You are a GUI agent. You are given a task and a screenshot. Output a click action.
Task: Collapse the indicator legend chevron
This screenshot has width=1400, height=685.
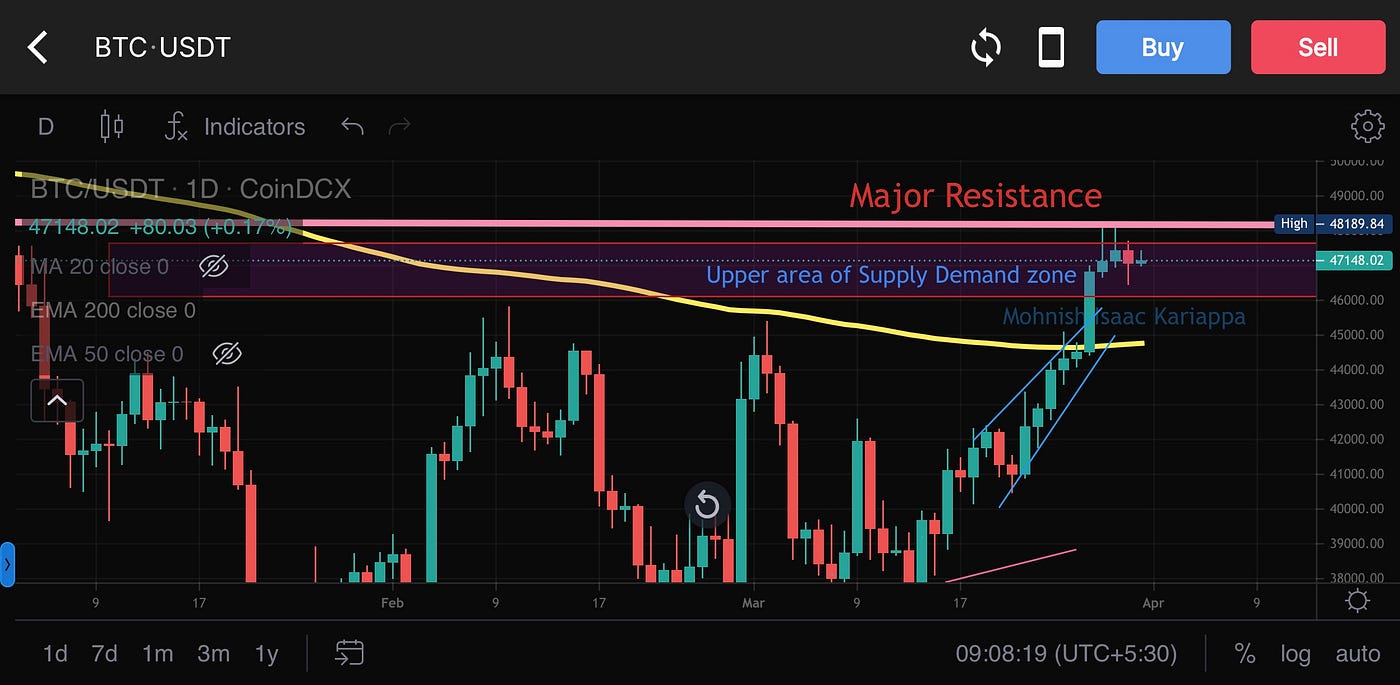tap(57, 401)
